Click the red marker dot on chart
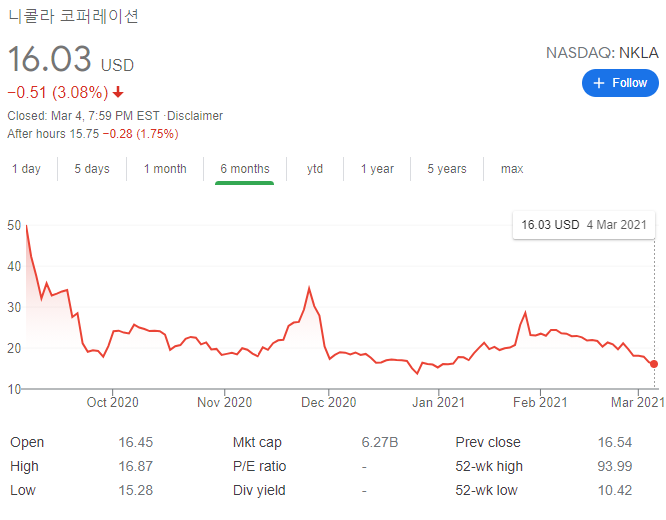Screen dimensions: 666x520 654,364
